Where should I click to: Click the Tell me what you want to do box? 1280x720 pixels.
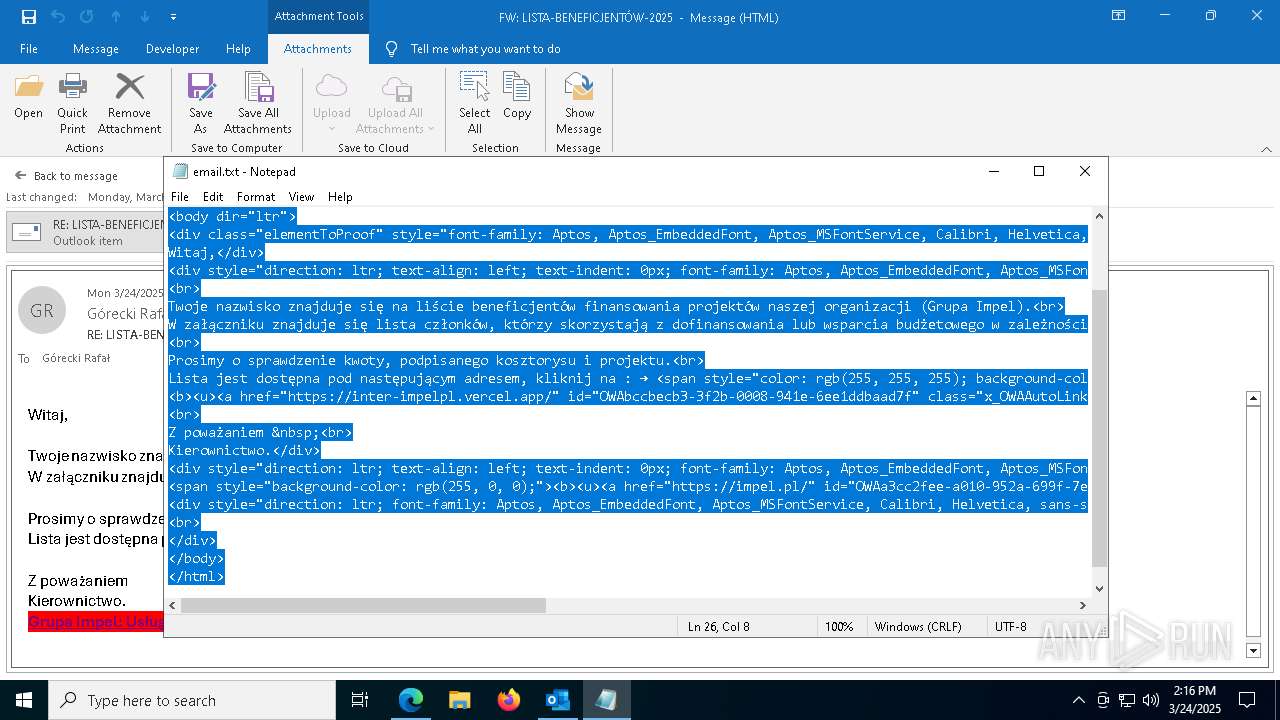coord(485,49)
